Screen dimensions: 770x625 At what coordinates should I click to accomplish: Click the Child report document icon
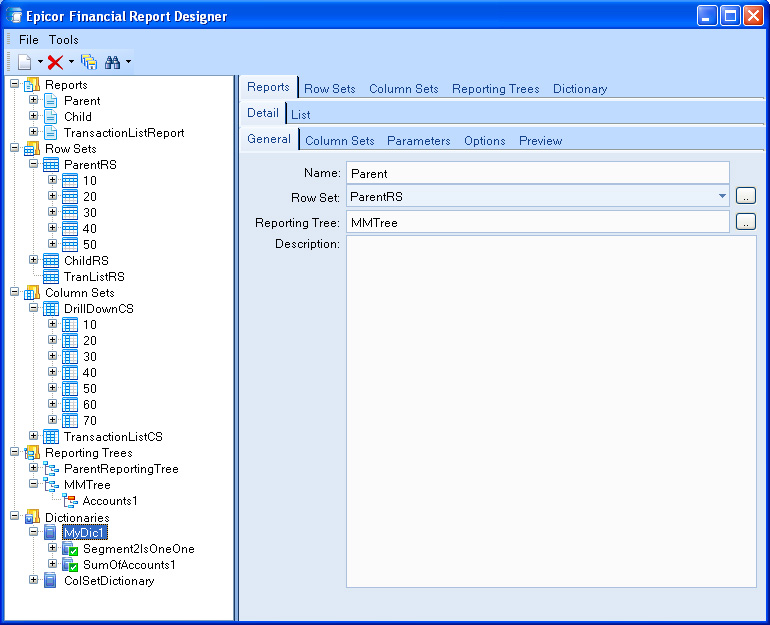click(51, 117)
